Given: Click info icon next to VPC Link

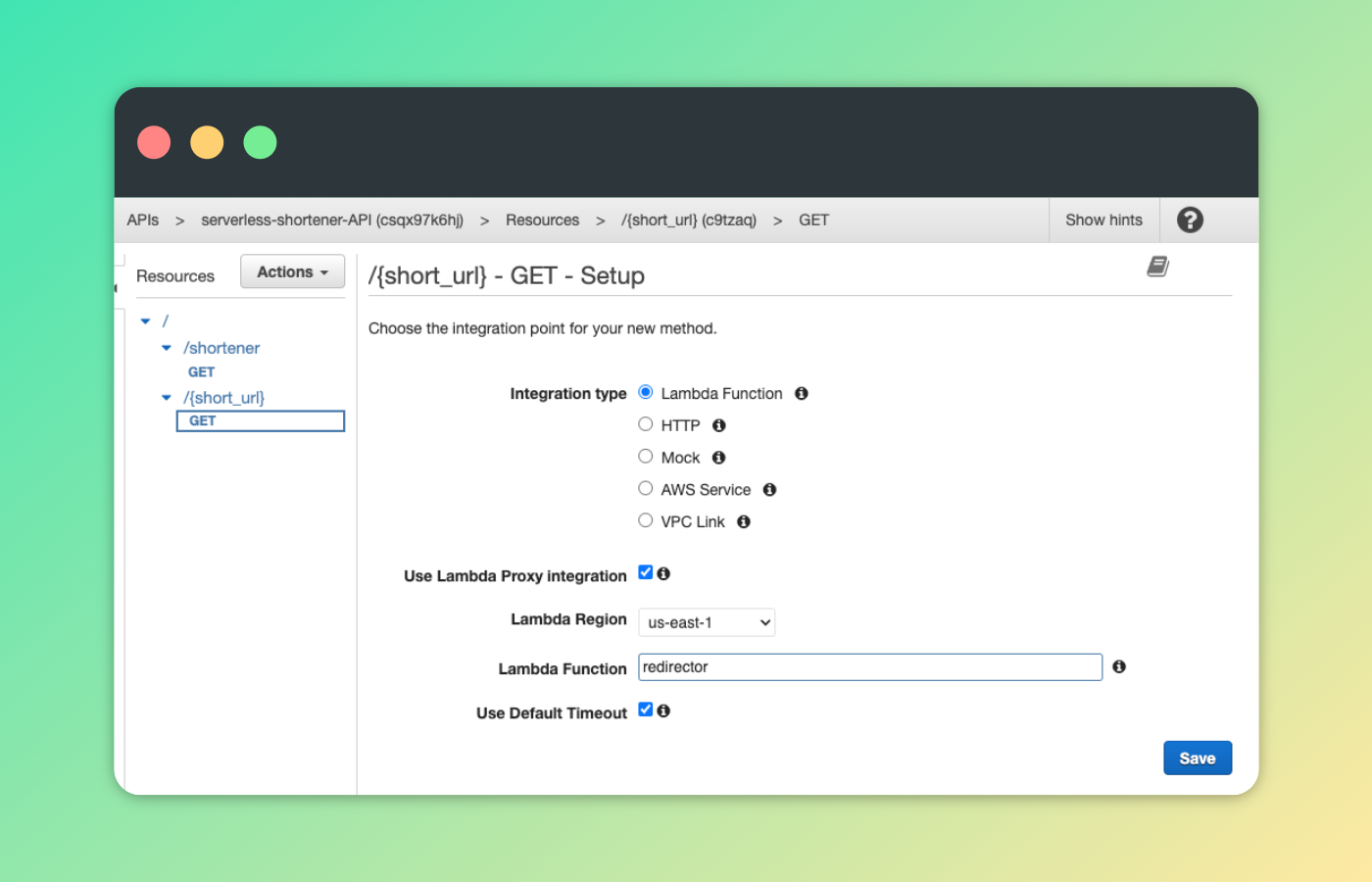Looking at the screenshot, I should click(743, 521).
